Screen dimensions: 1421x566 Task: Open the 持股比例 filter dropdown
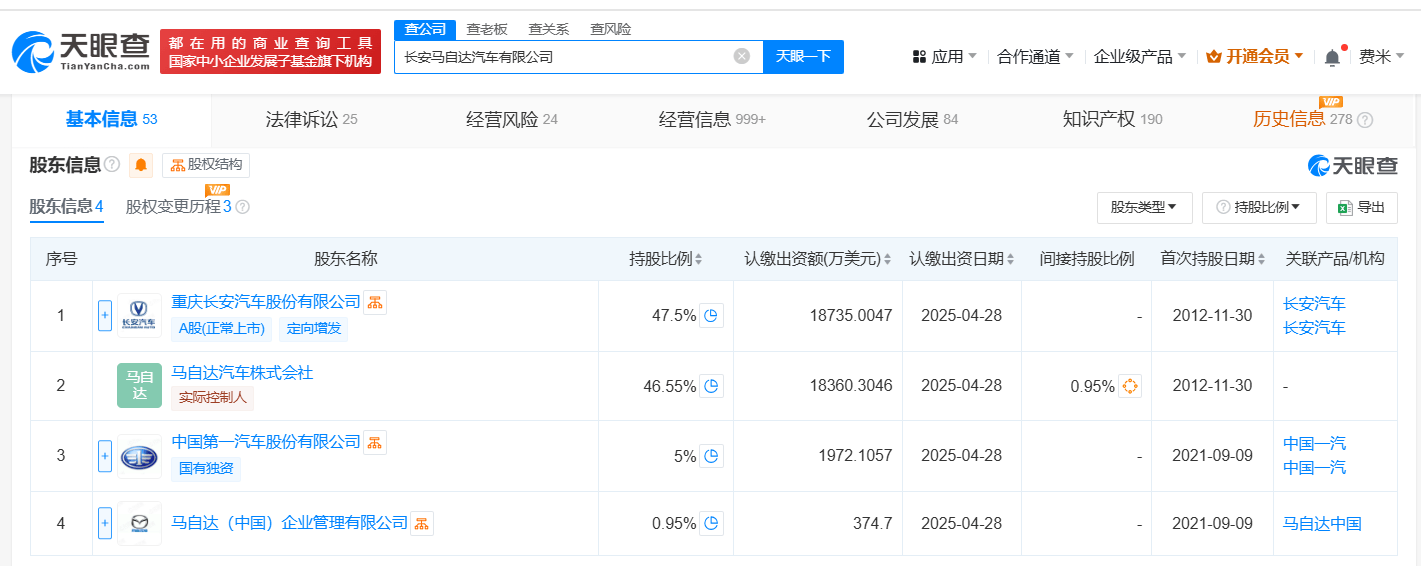pyautogui.click(x=1258, y=207)
